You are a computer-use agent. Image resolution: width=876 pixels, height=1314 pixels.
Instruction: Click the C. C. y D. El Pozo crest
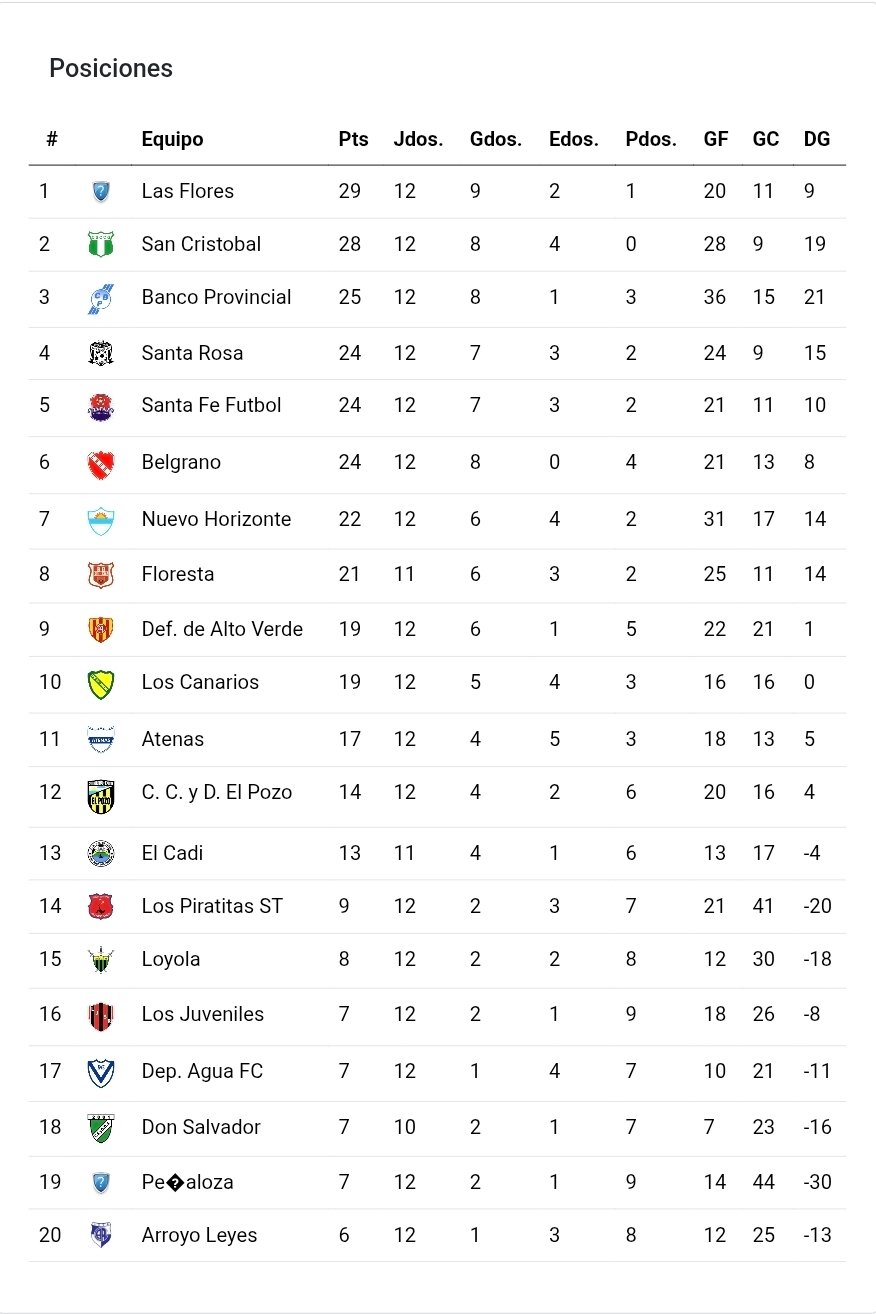coord(101,795)
